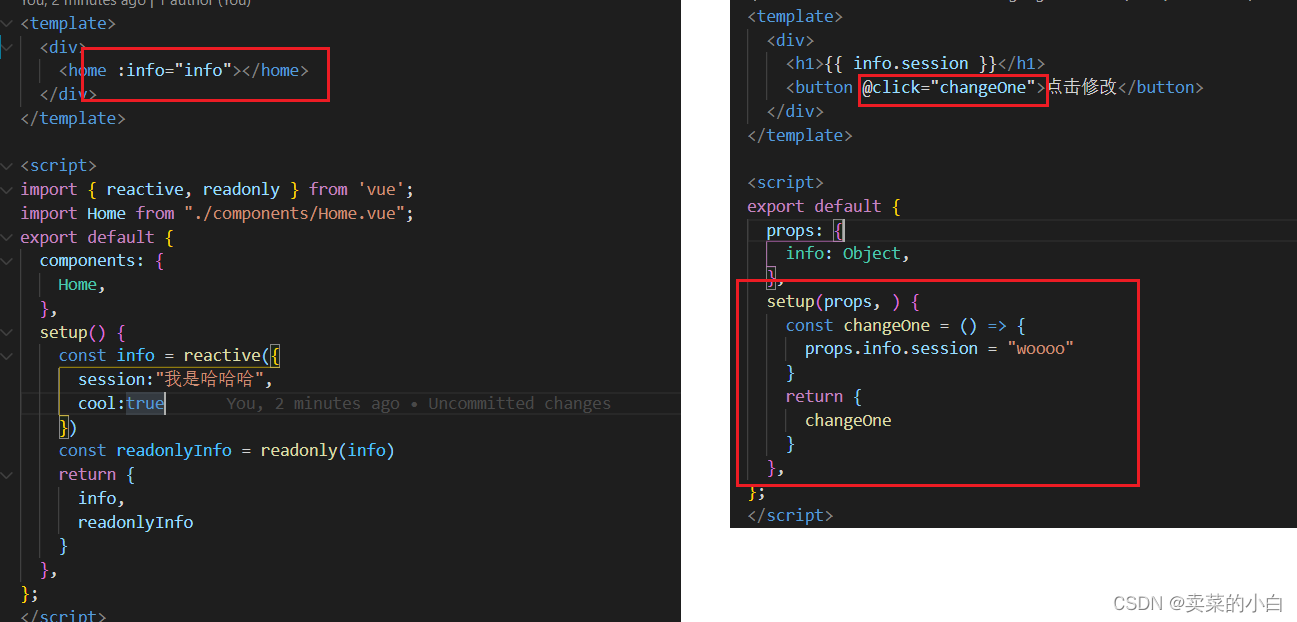Click the closing </script> tag in right editor
Image resolution: width=1297 pixels, height=622 pixels.
(x=790, y=516)
